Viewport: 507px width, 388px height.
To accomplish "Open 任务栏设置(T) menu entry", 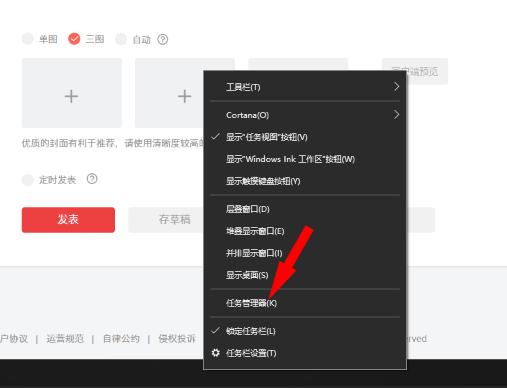I will [x=305, y=353].
